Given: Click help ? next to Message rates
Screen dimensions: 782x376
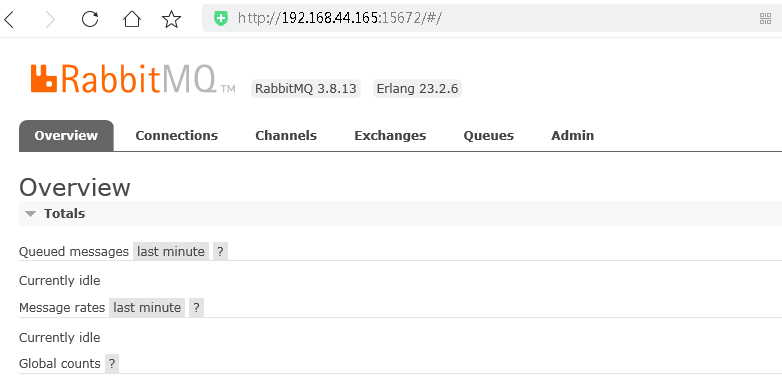Looking at the screenshot, I should coord(196,308).
